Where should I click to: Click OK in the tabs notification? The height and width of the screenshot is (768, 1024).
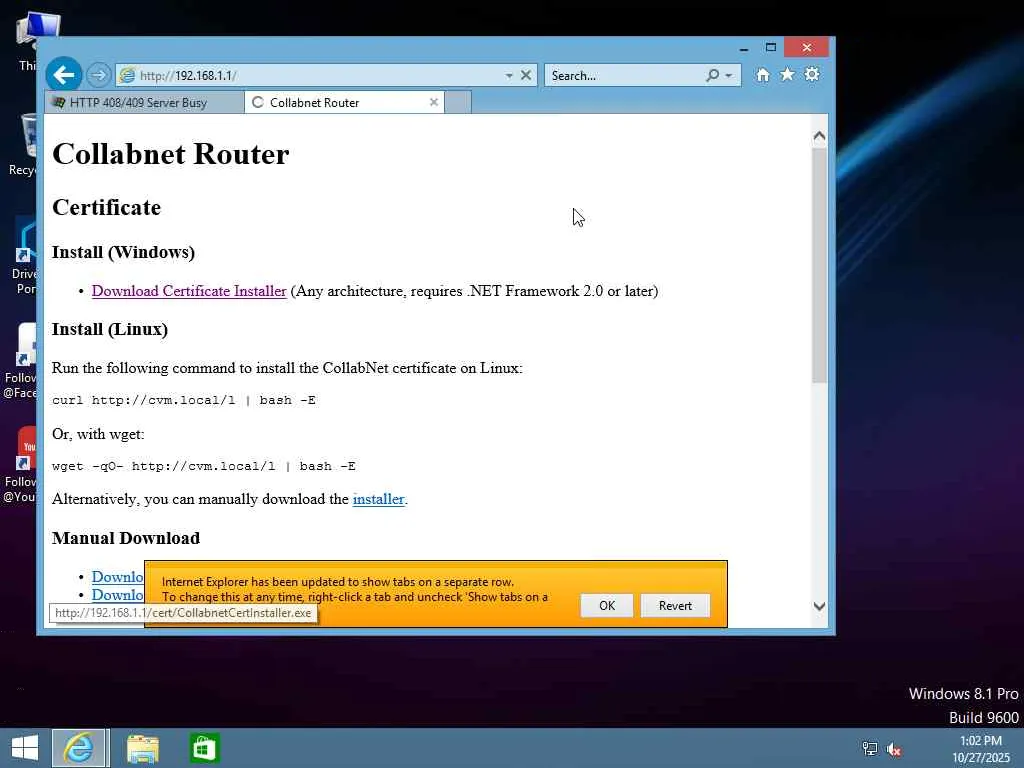(607, 605)
